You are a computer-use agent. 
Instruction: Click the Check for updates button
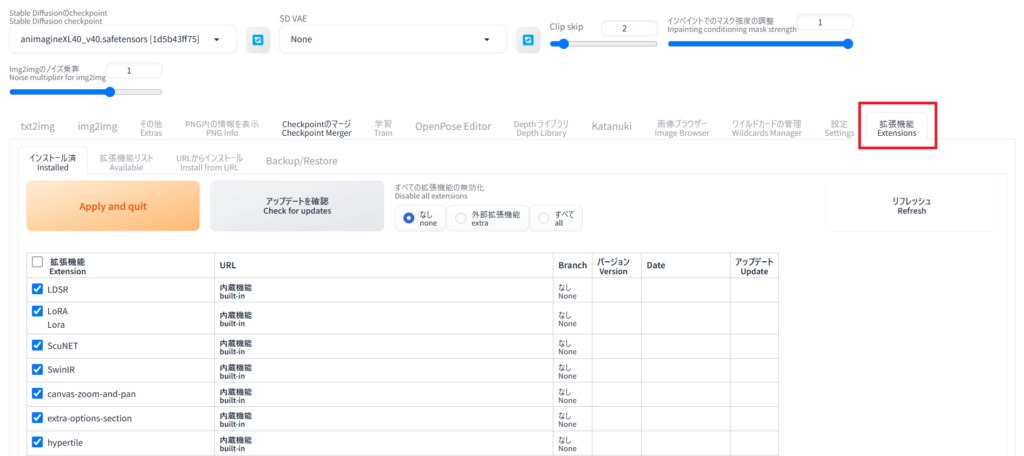point(296,206)
